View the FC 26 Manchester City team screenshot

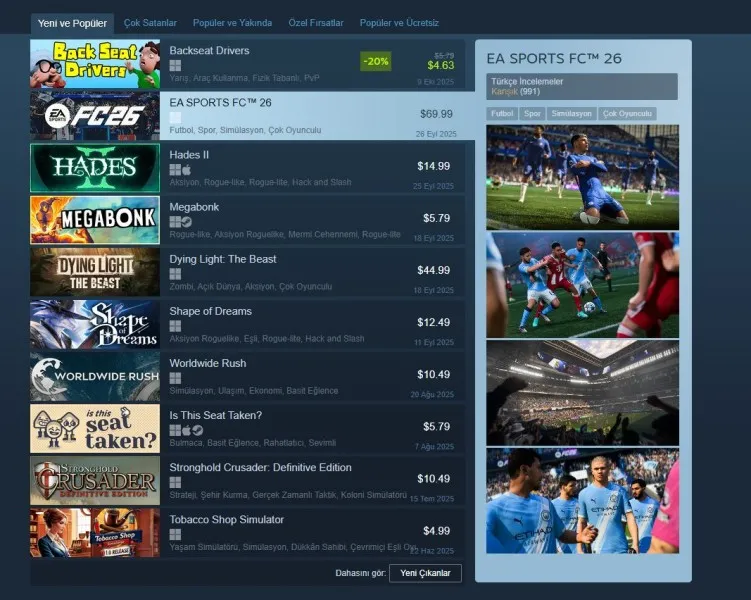tap(582, 501)
